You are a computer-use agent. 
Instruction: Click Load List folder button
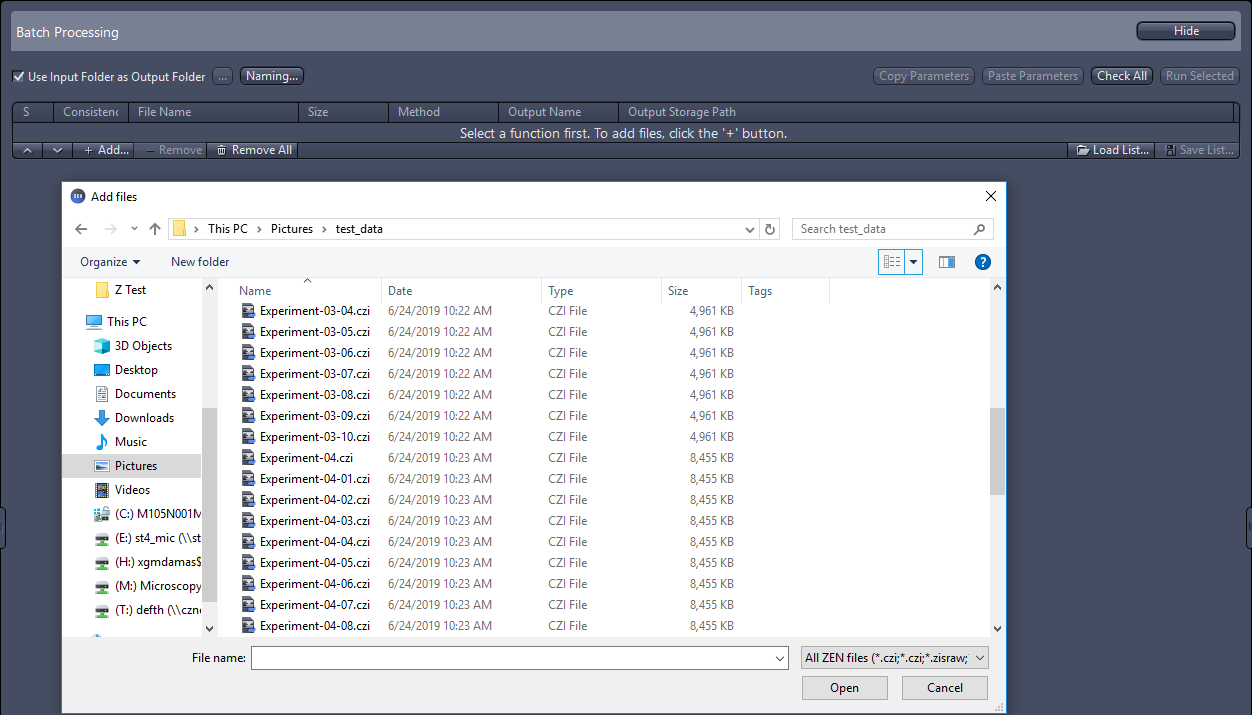click(x=1111, y=150)
